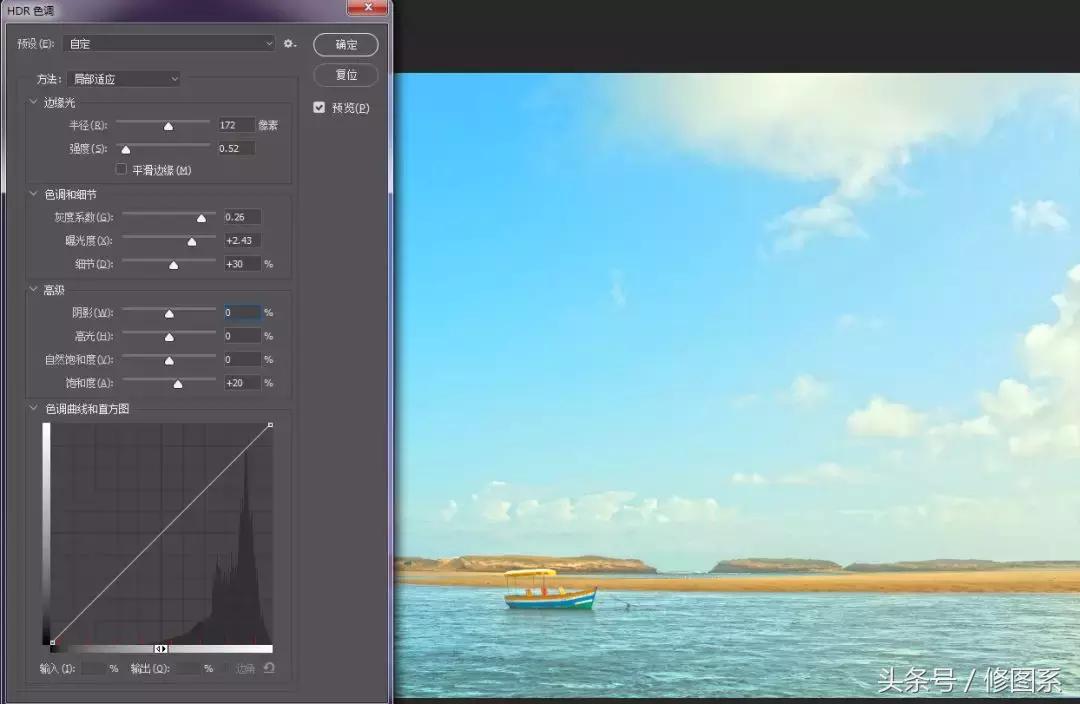Click the 确定 button
The width and height of the screenshot is (1080, 704).
click(346, 45)
